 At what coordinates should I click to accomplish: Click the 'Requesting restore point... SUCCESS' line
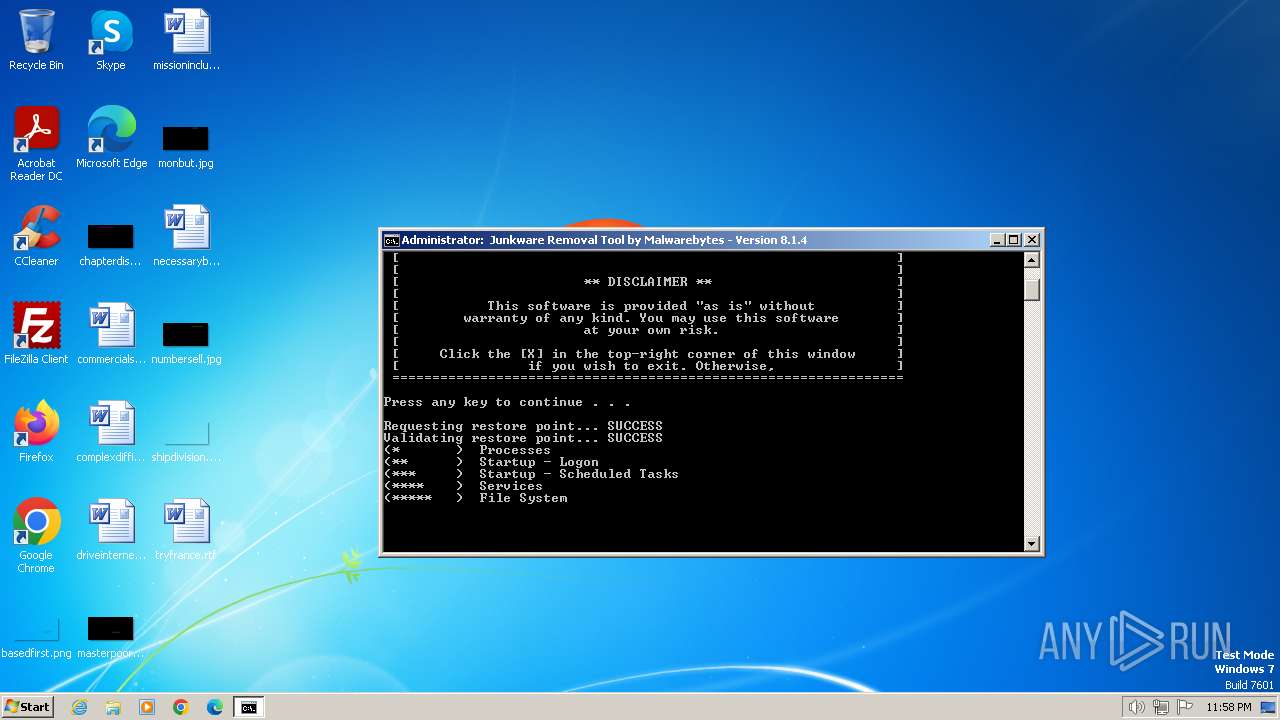click(x=523, y=426)
